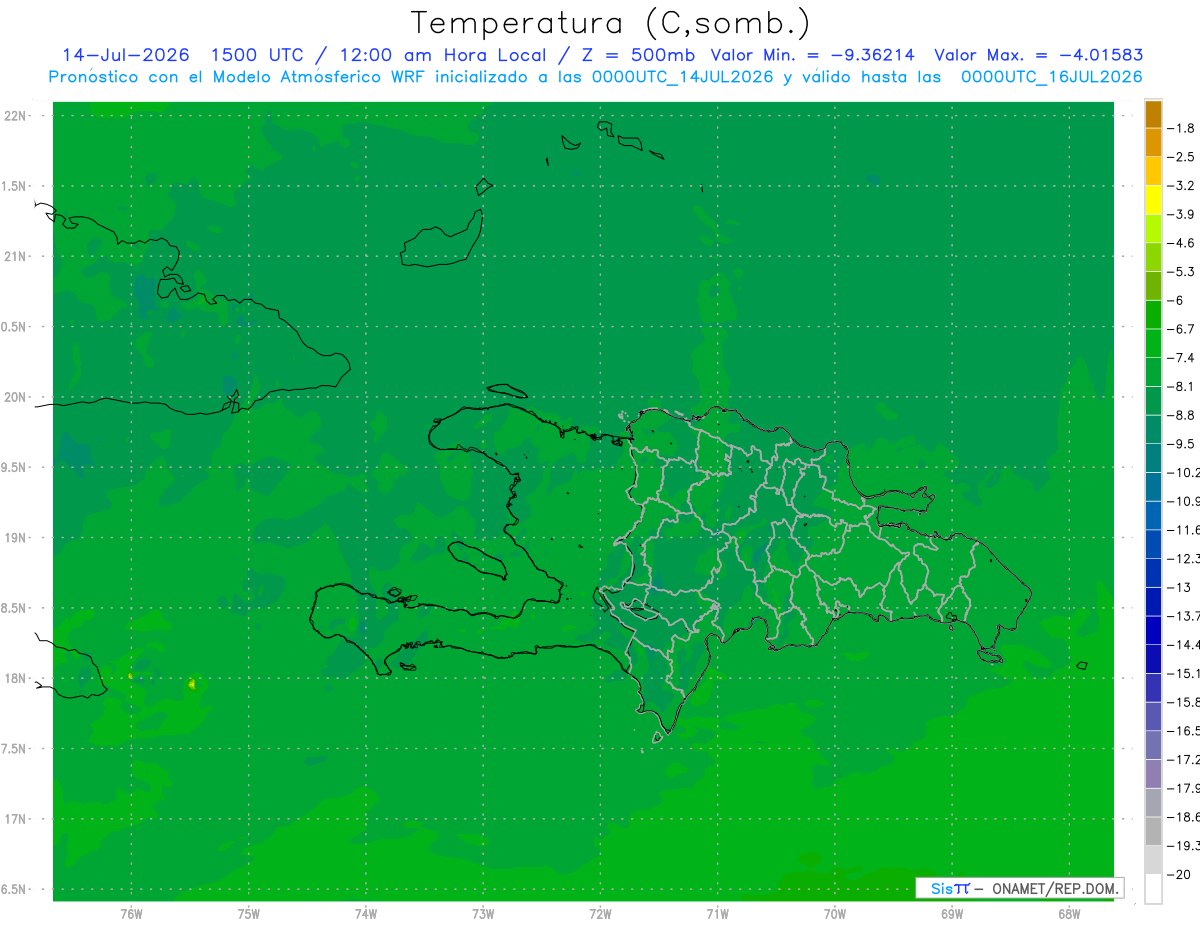Select the "0000UTC_14JUL2026" initialization time
The image size is (1200, 927).
pyautogui.click(x=683, y=77)
